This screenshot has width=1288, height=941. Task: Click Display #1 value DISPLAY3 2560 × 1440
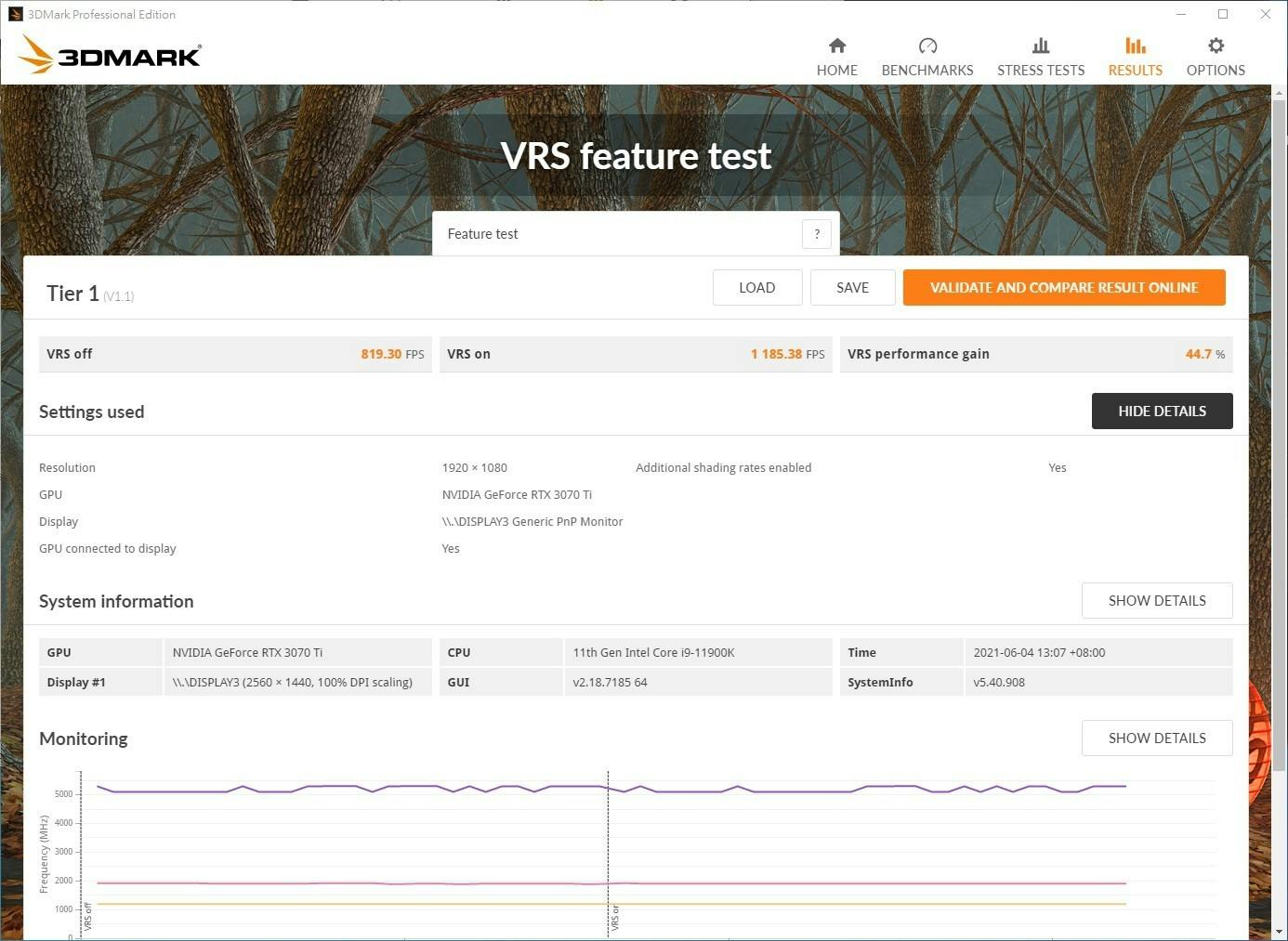[293, 683]
